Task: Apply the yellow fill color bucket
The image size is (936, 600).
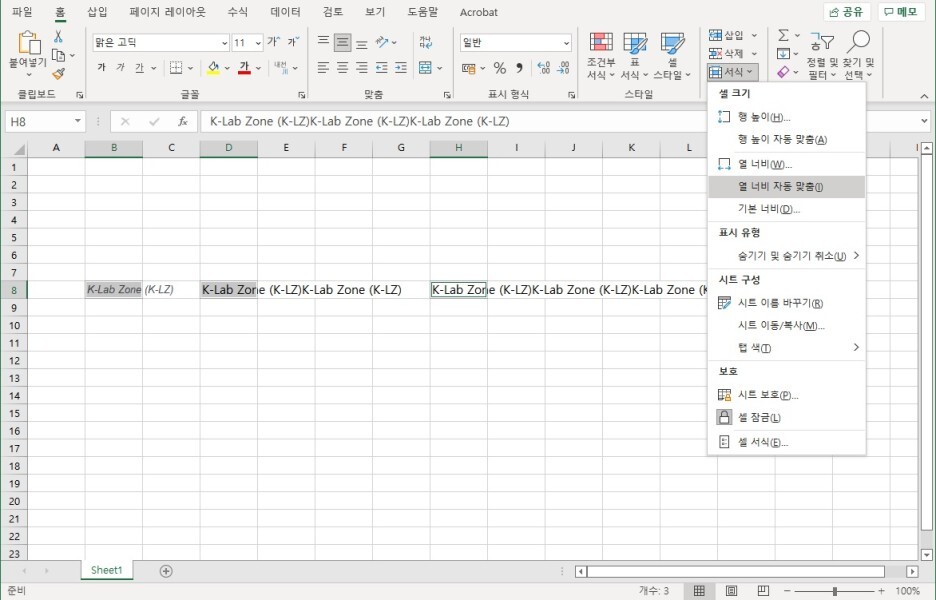Action: pos(213,67)
